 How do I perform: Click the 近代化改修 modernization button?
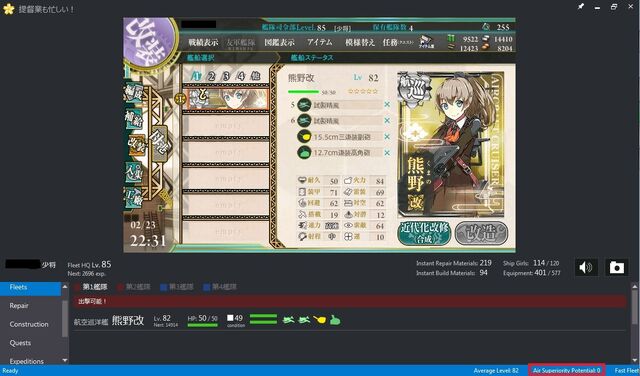pyautogui.click(x=424, y=234)
